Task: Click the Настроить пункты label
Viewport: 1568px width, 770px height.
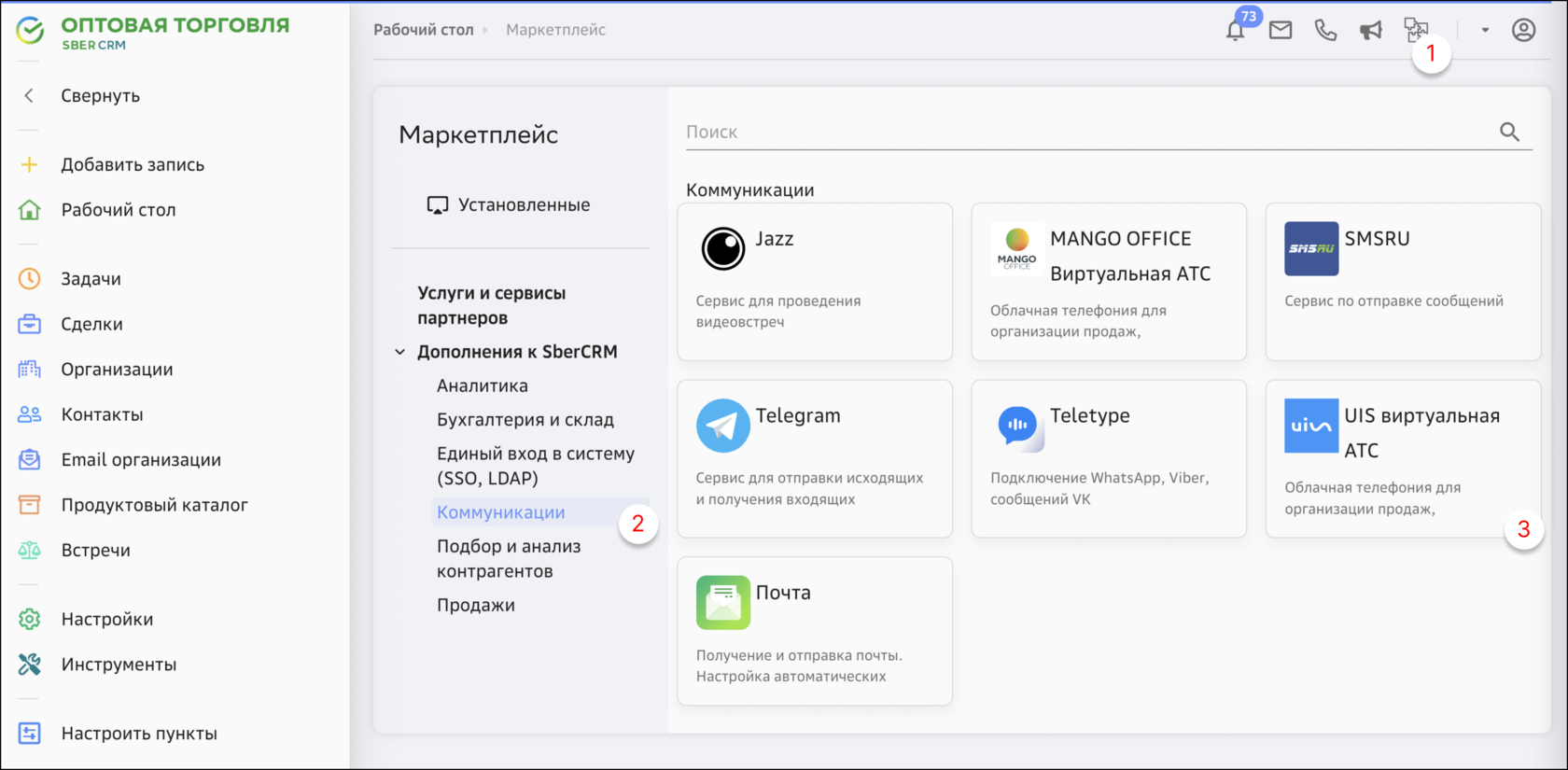Action: tap(139, 734)
